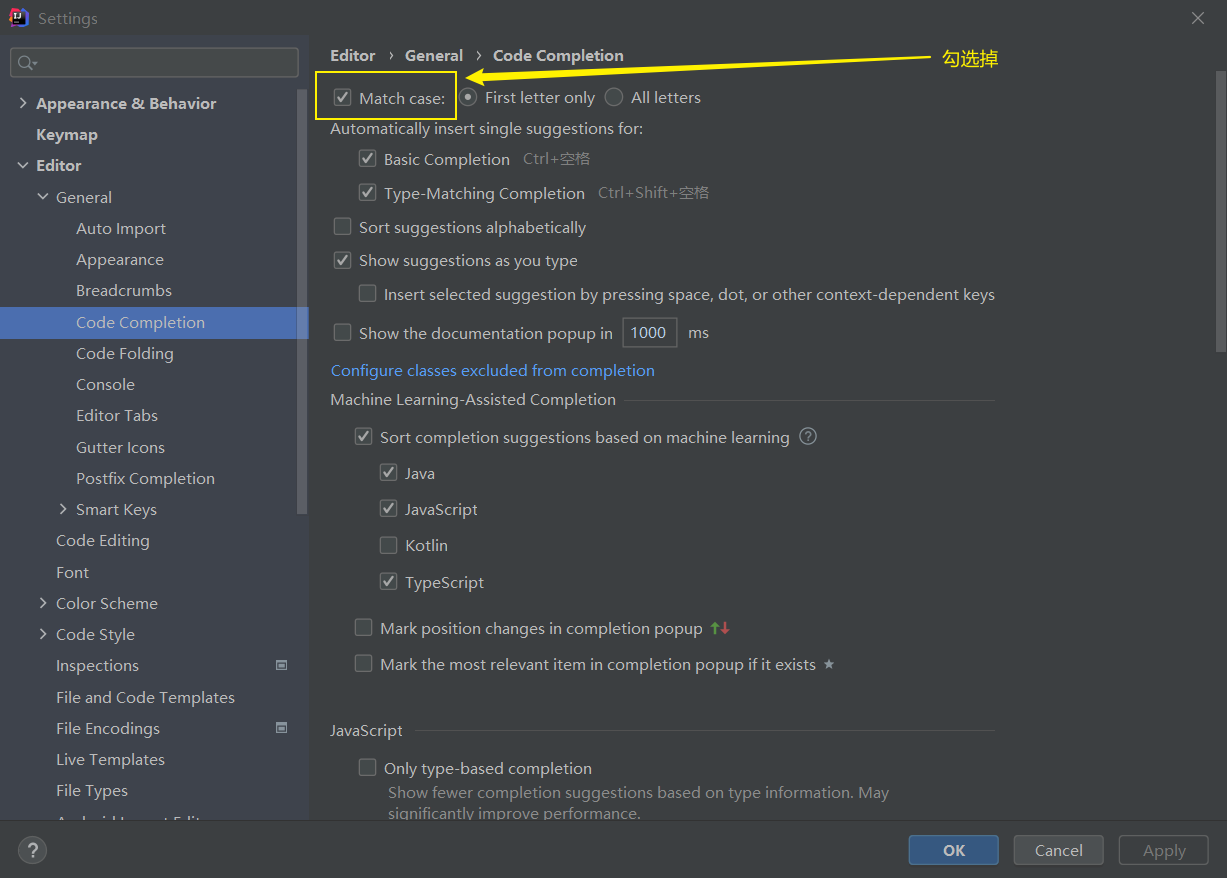The width and height of the screenshot is (1227, 878).
Task: Open Configure classes excluded from completion link
Action: click(x=493, y=370)
